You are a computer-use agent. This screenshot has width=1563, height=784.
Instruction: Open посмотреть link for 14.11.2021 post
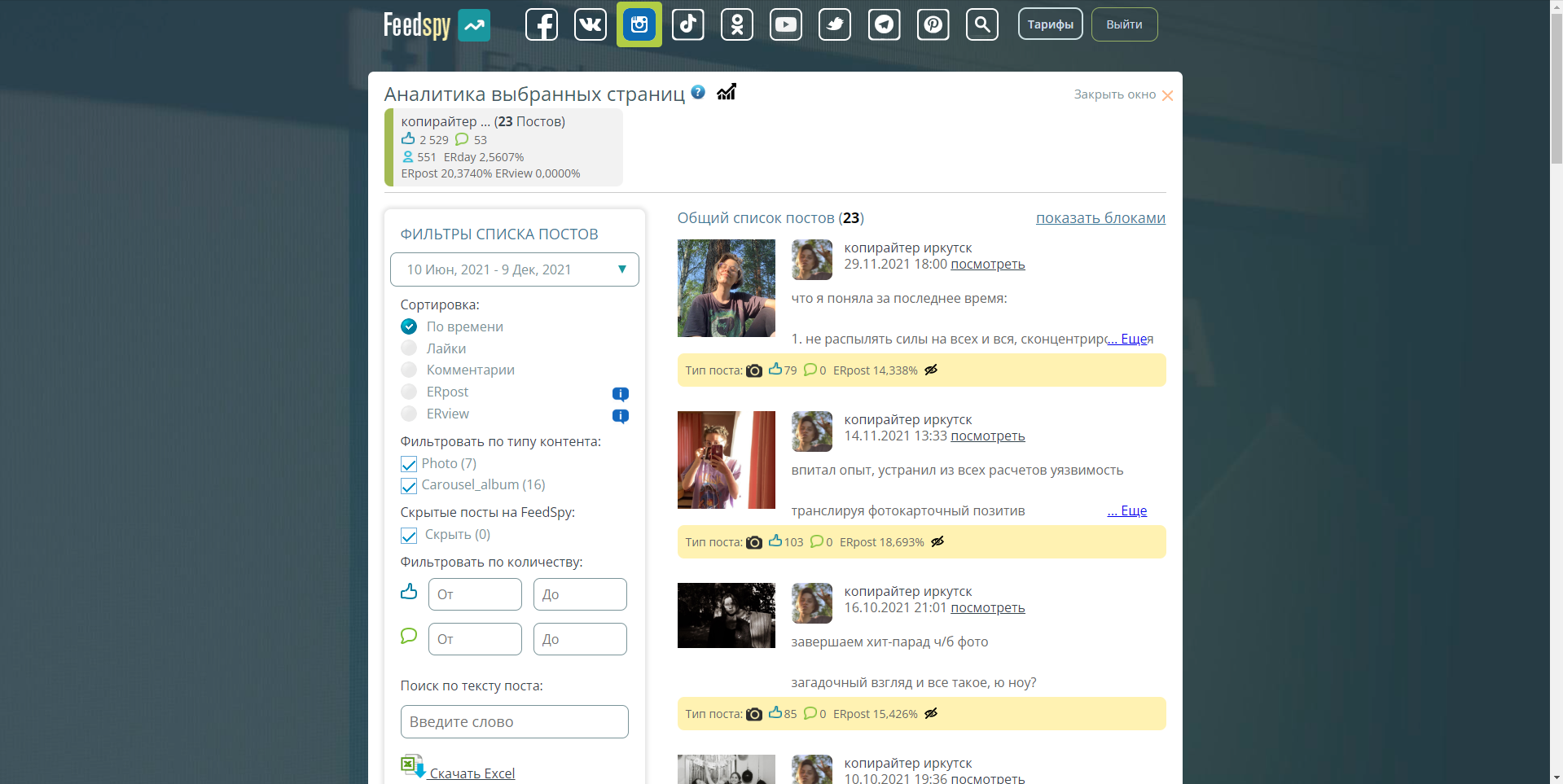click(987, 436)
